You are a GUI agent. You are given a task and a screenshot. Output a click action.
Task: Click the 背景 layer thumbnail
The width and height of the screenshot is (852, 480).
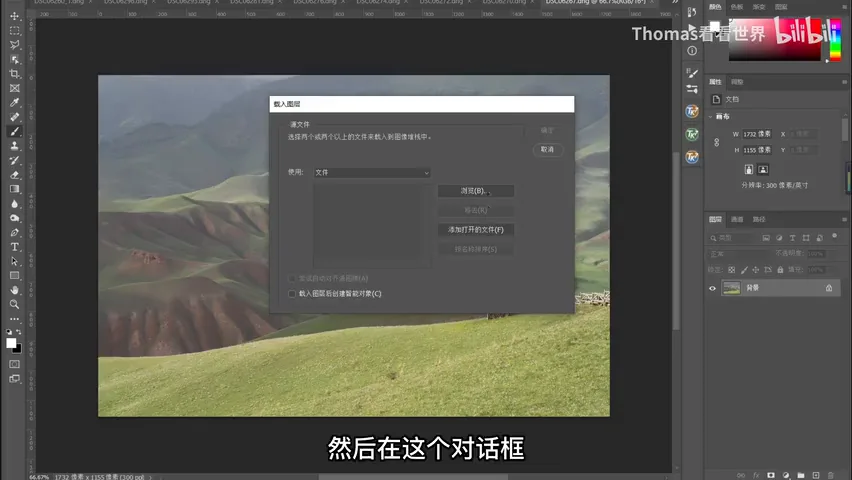(x=731, y=288)
